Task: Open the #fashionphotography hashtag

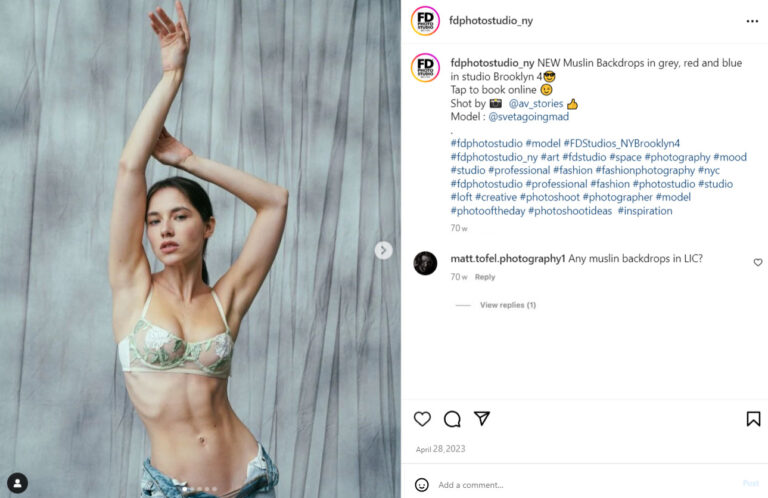Action: (x=645, y=170)
